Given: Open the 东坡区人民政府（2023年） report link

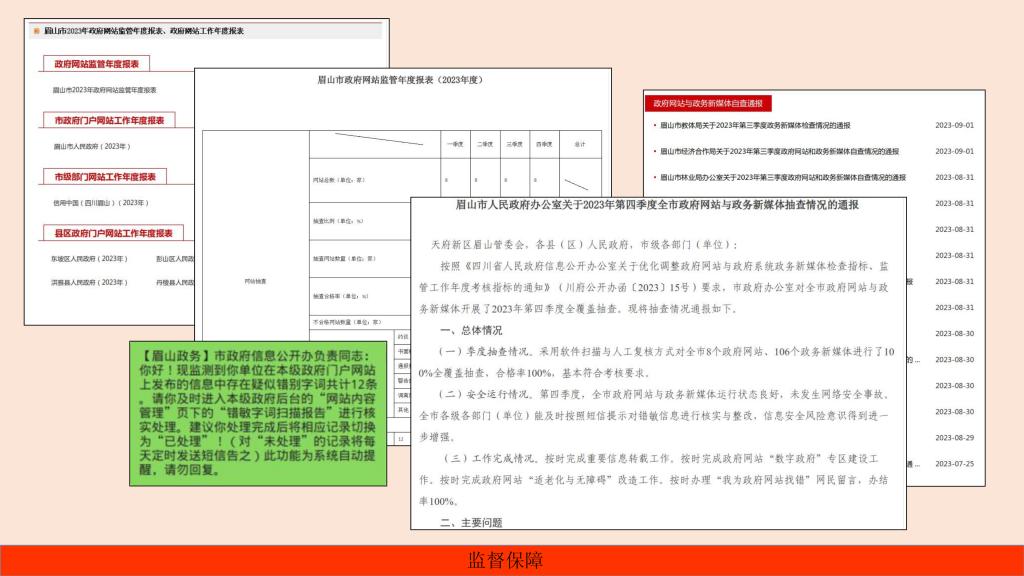Looking at the screenshot, I should coord(89,259).
